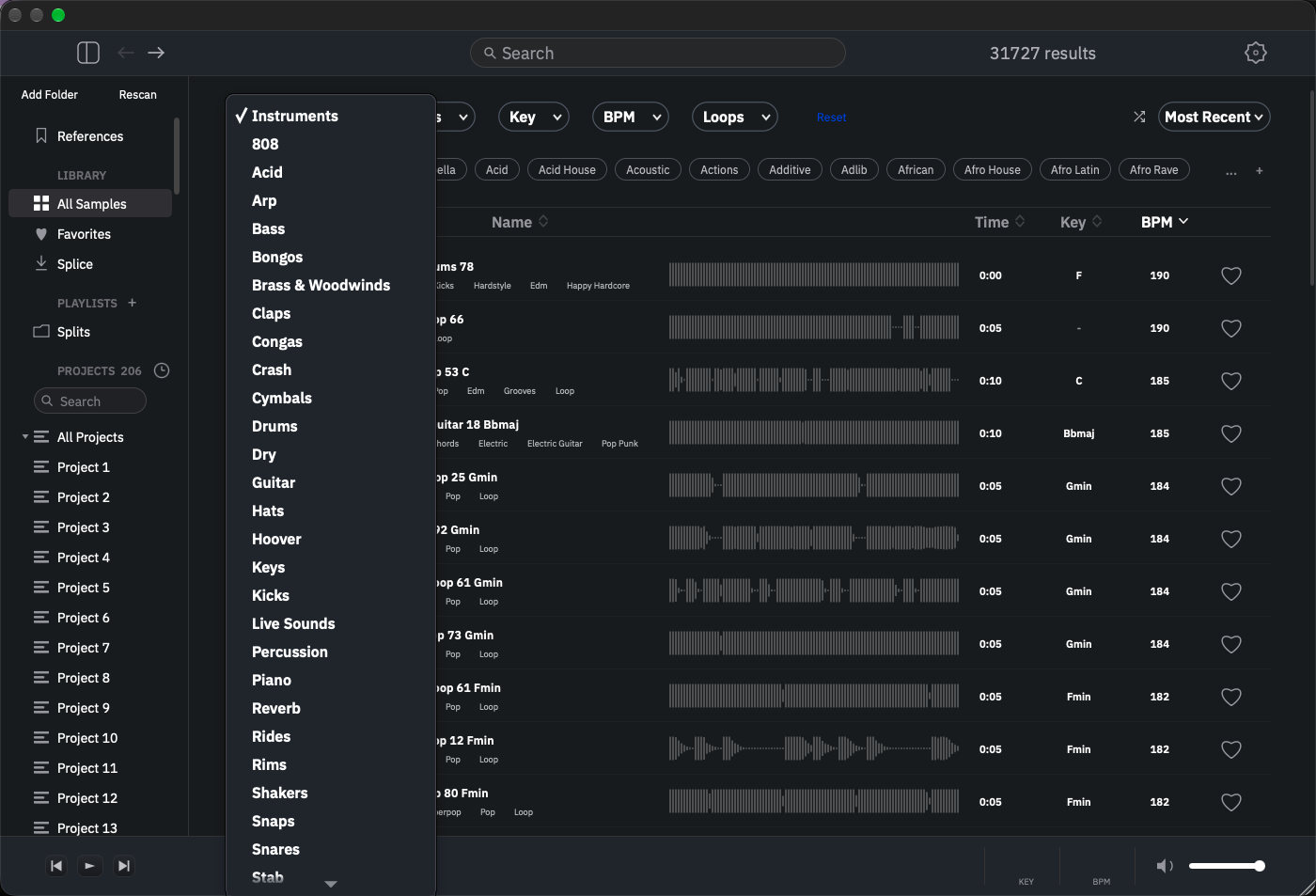
Task: Focus the main Search field
Action: point(658,53)
